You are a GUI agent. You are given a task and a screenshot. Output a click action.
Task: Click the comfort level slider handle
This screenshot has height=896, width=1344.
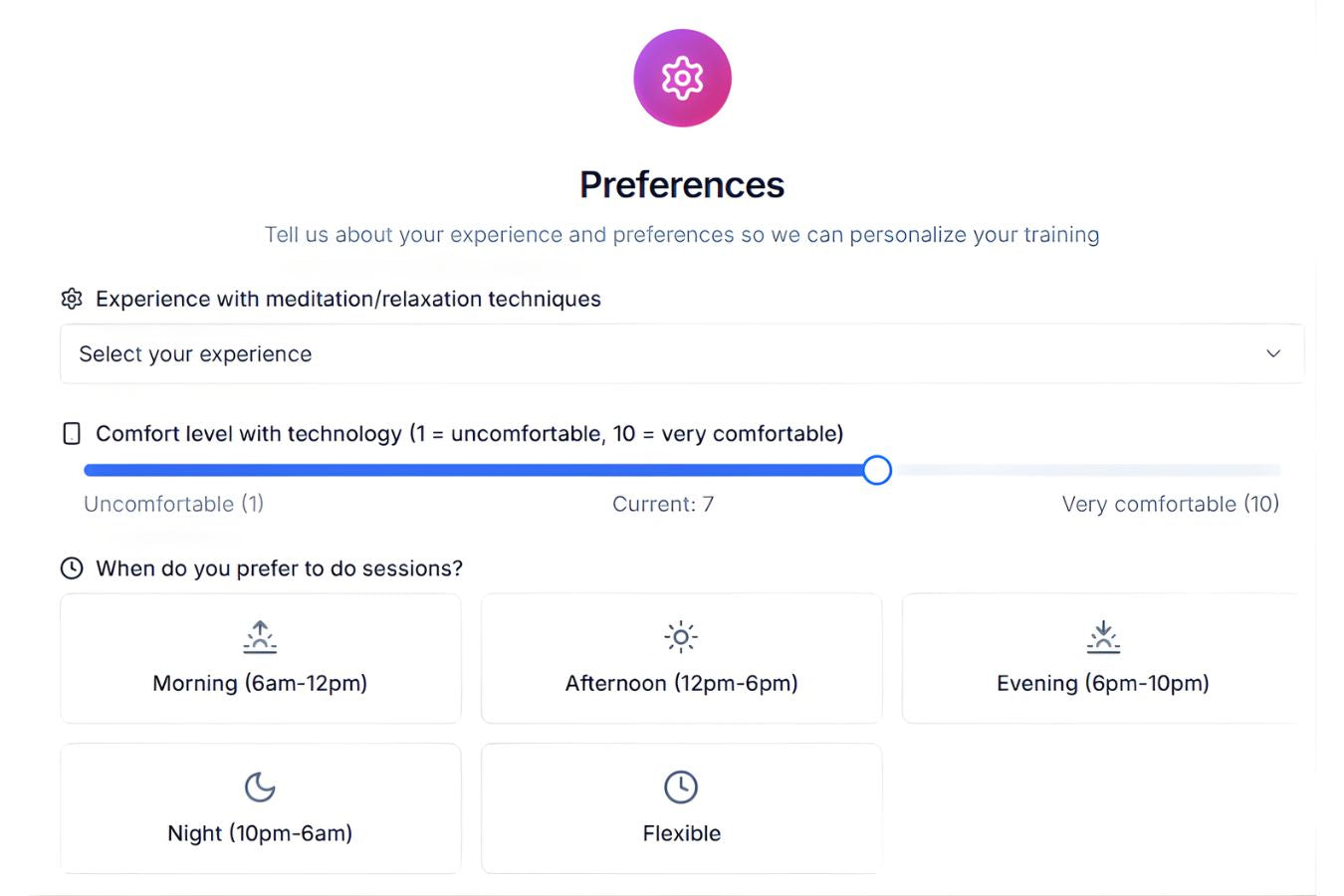coord(877,470)
